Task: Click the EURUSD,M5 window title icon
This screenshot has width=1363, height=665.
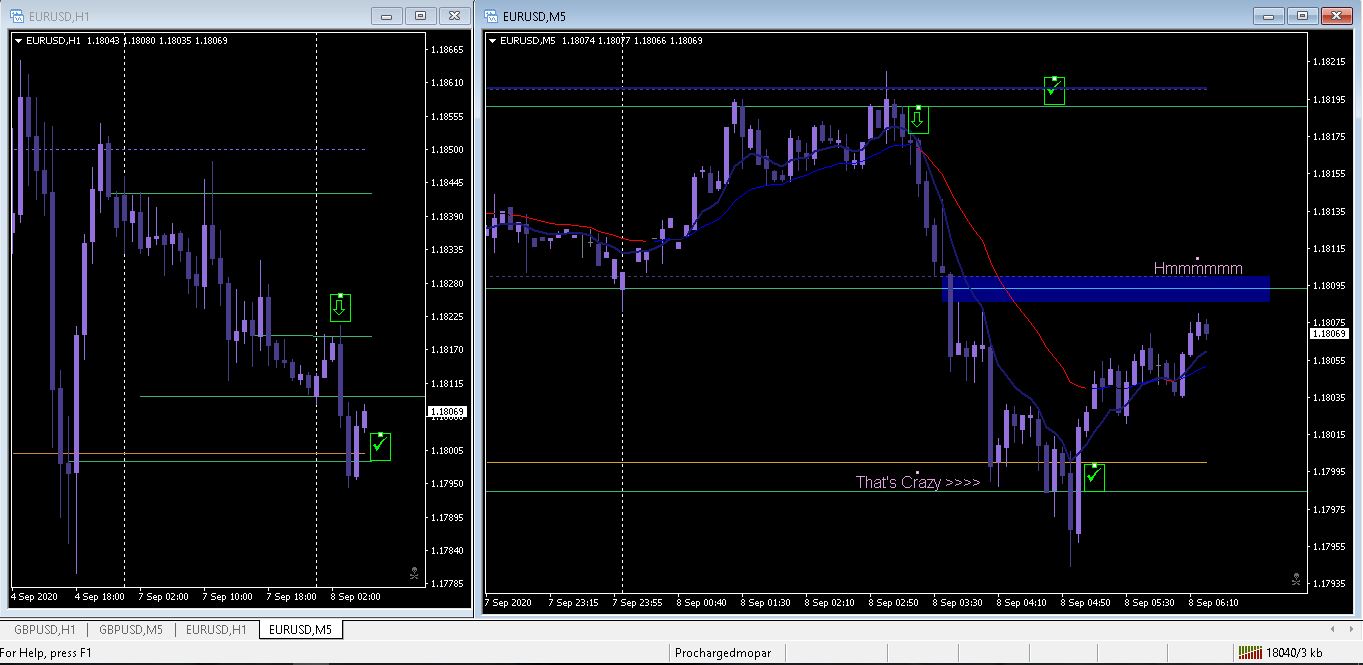Action: (492, 15)
